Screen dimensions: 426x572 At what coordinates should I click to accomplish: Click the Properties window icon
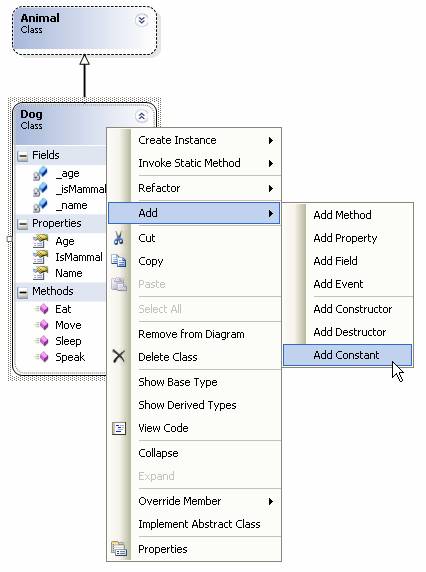(119, 549)
